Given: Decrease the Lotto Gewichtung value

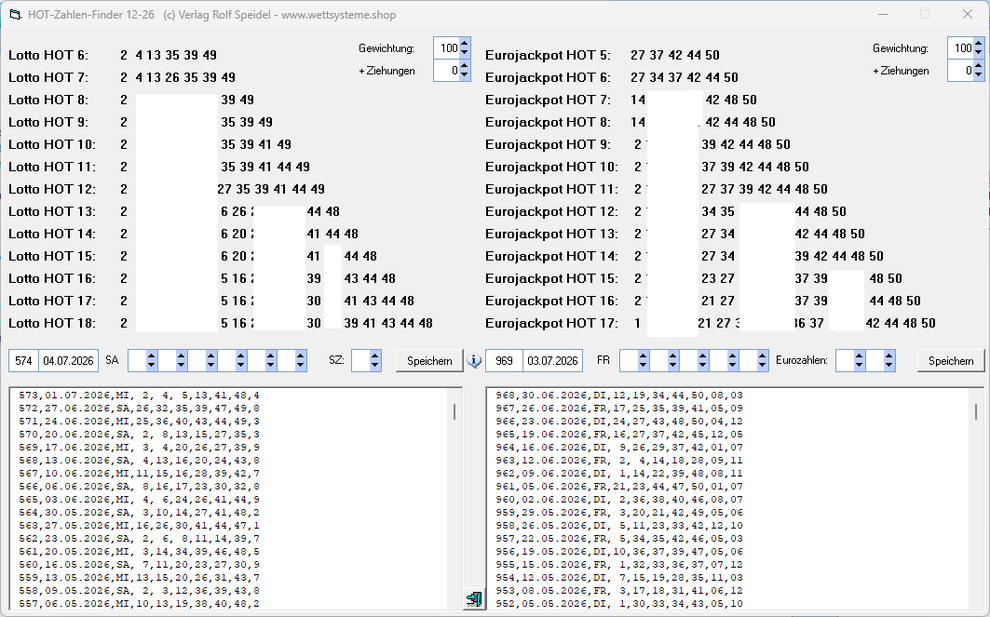Looking at the screenshot, I should 465,53.
